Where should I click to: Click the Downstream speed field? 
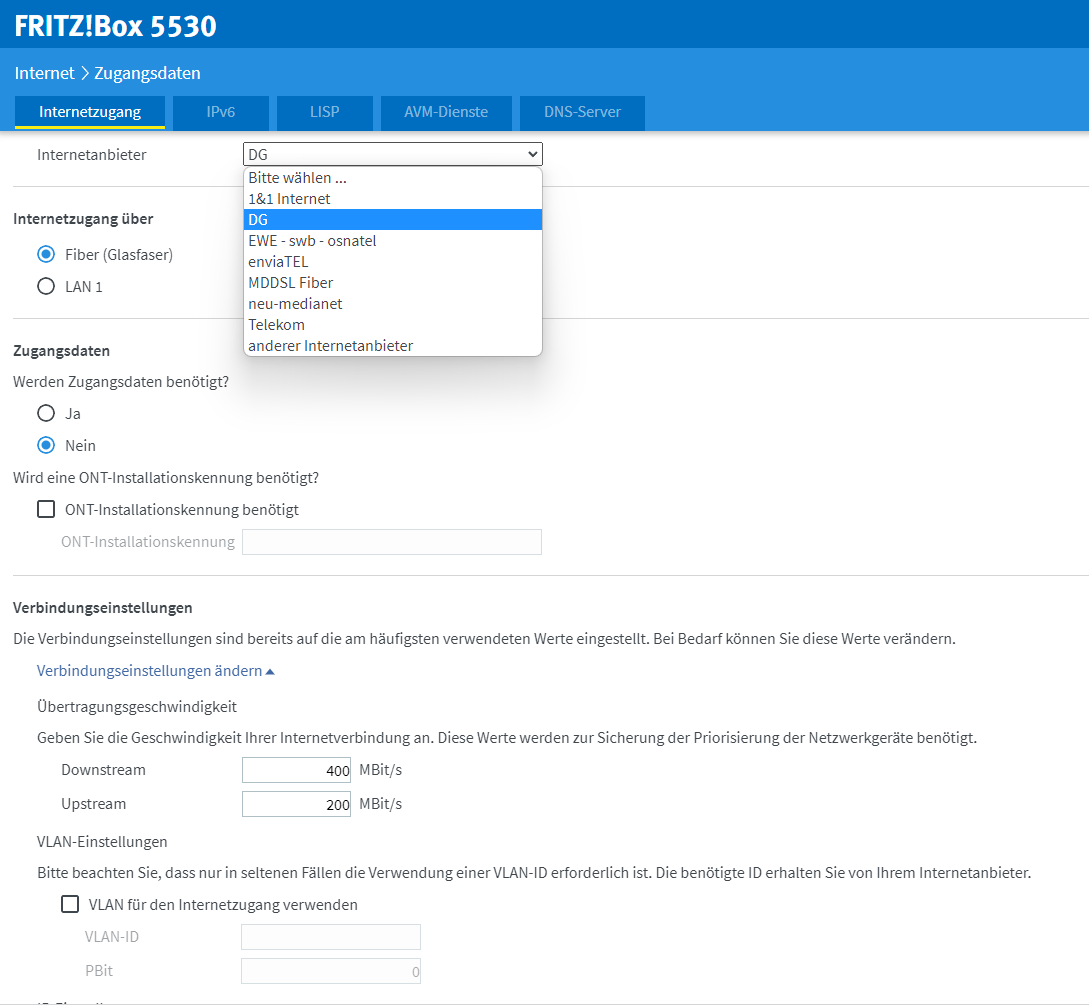pos(297,770)
